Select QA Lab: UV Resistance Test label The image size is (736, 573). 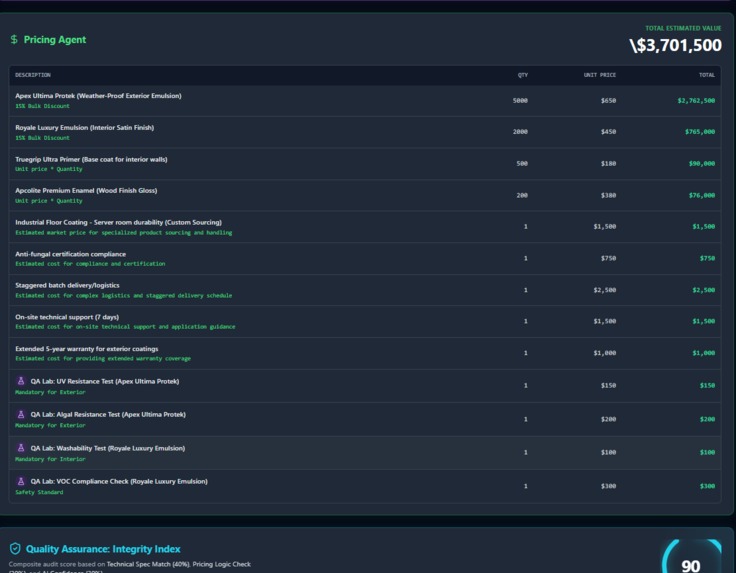pos(105,381)
